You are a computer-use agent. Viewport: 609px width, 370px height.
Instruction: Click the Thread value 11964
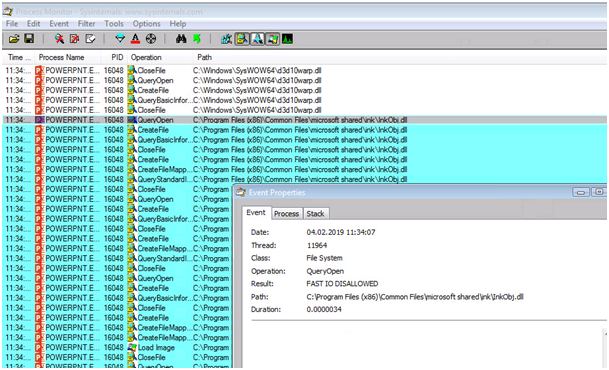pos(317,245)
